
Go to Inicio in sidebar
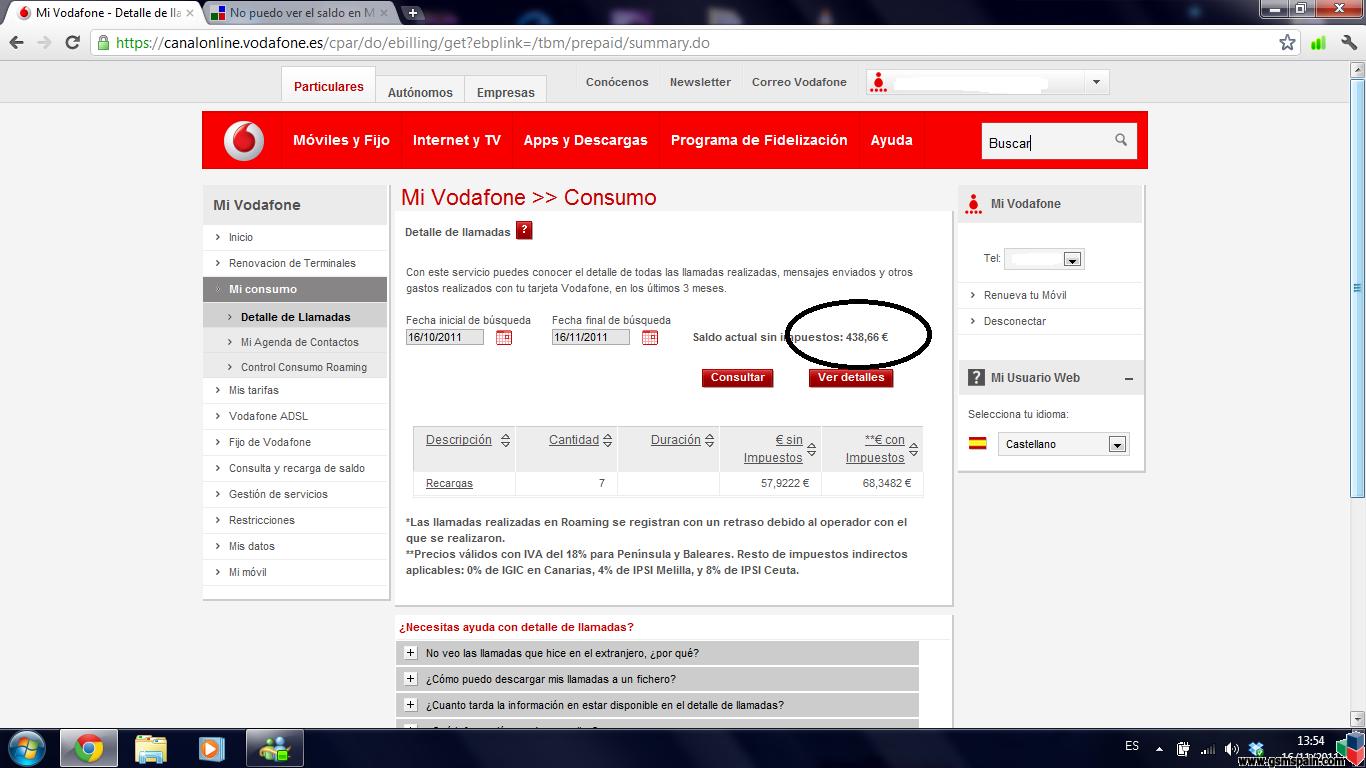(241, 237)
